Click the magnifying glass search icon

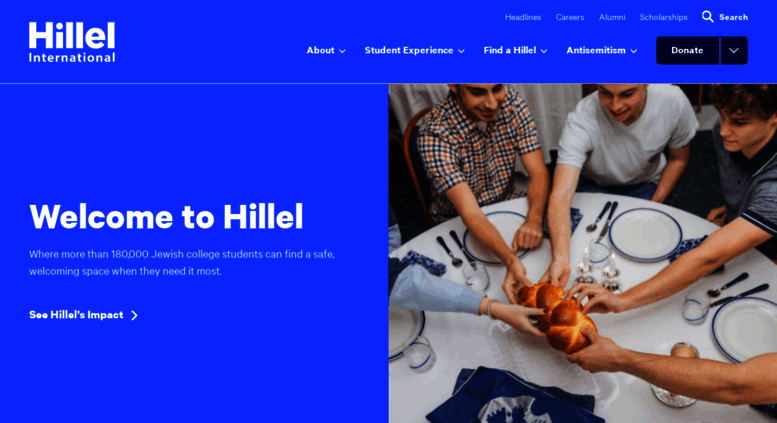[708, 17]
